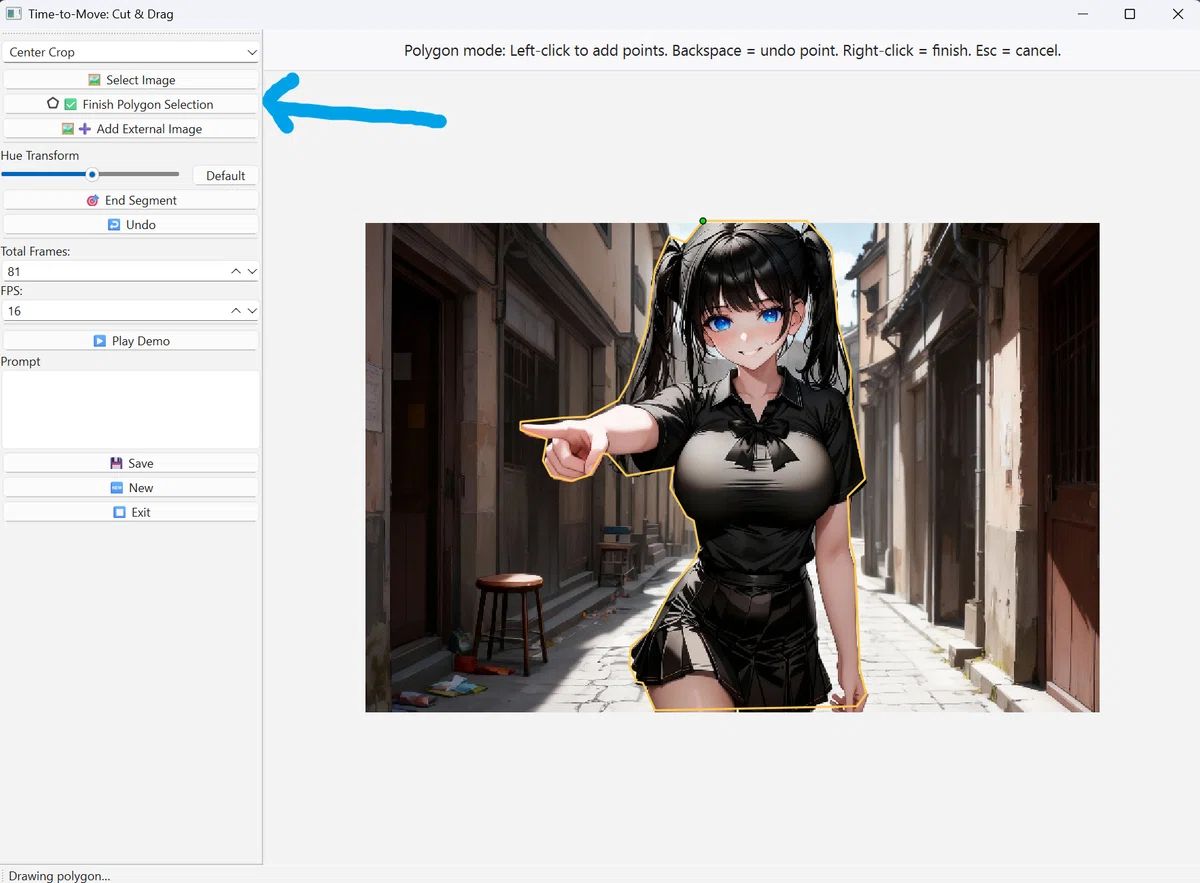This screenshot has height=883, width=1200.
Task: Click the blue Undo arrow icon
Action: point(114,225)
